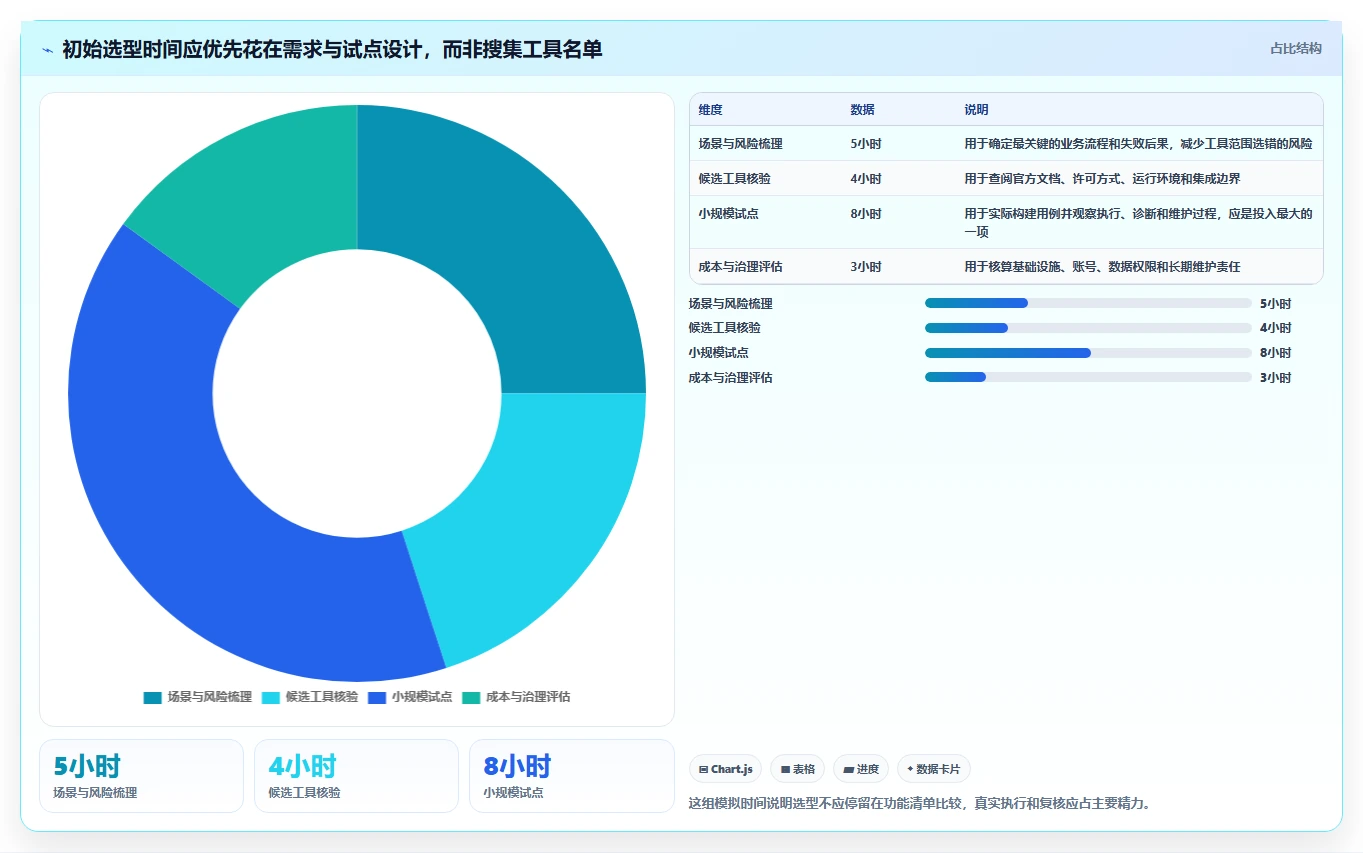The height and width of the screenshot is (853, 1363).
Task: Click the 5小时 table data cell
Action: pyautogui.click(x=866, y=144)
